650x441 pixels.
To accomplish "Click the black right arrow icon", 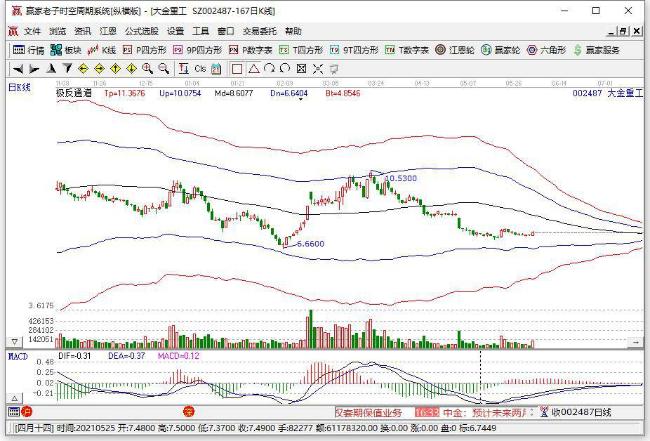I will [34, 69].
